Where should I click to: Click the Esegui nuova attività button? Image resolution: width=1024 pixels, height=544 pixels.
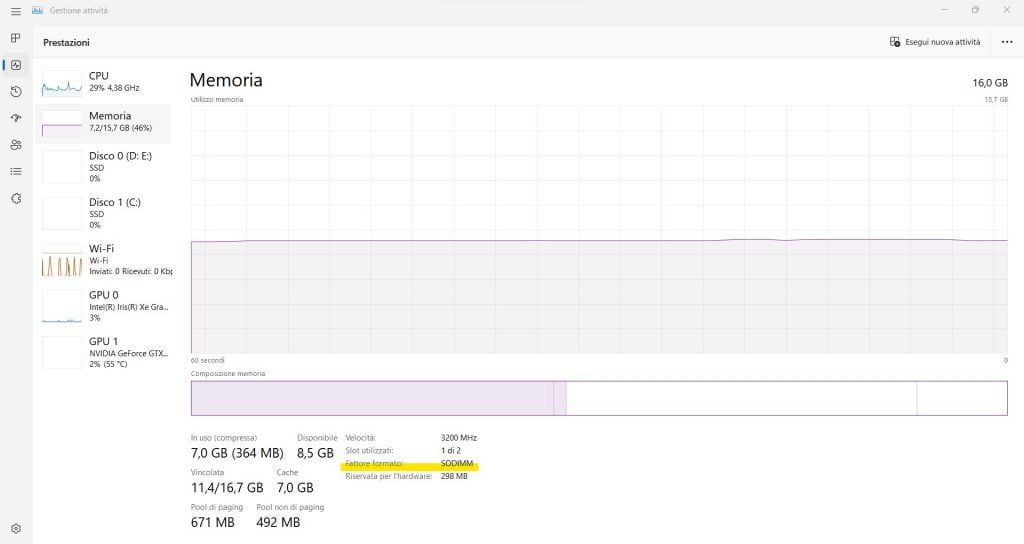pos(935,42)
